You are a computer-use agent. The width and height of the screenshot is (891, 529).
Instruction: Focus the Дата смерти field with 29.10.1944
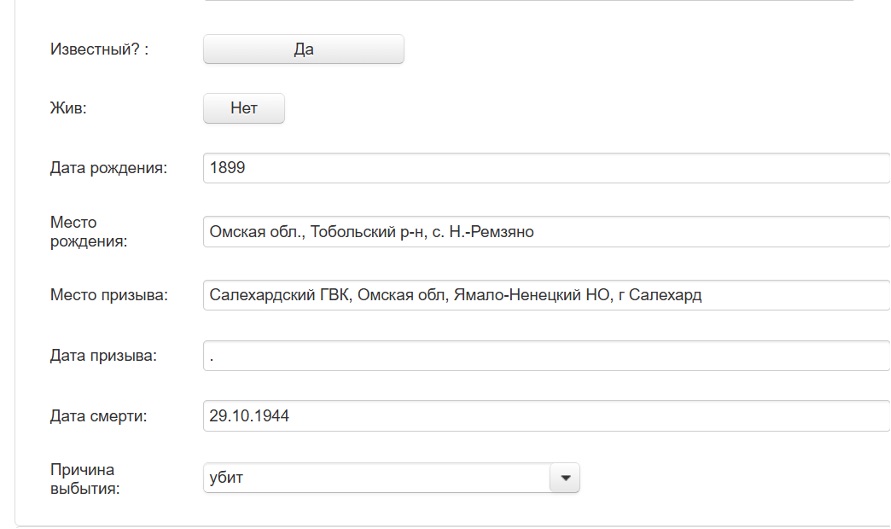[x=545, y=416]
